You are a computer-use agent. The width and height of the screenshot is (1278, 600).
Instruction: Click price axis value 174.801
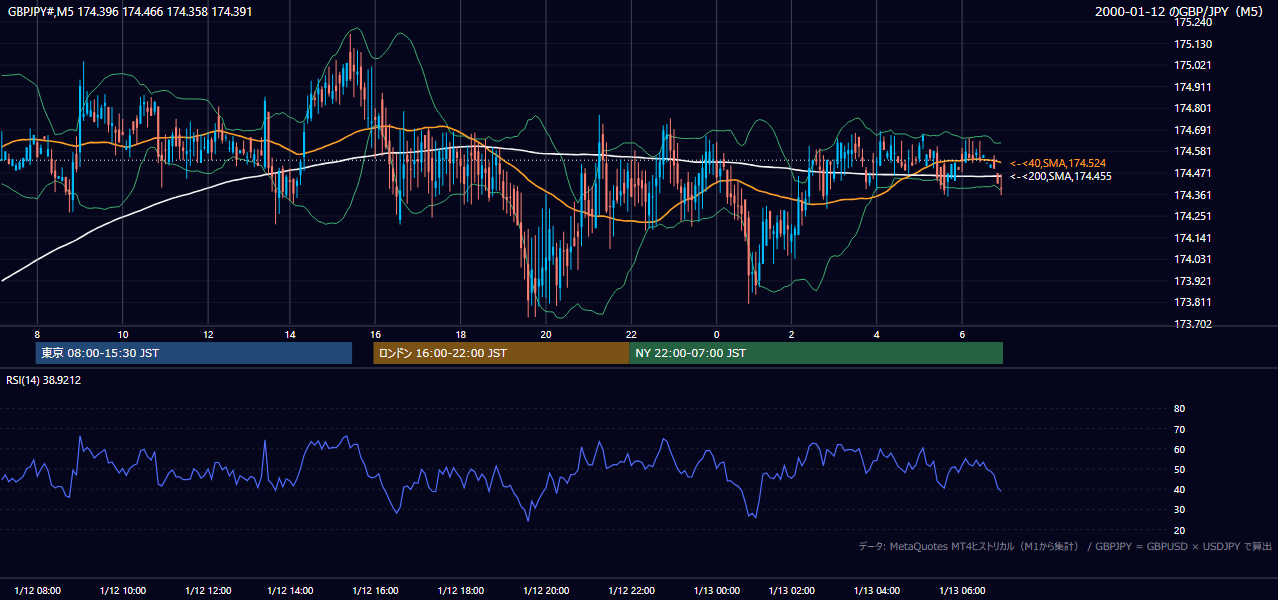(x=1193, y=108)
